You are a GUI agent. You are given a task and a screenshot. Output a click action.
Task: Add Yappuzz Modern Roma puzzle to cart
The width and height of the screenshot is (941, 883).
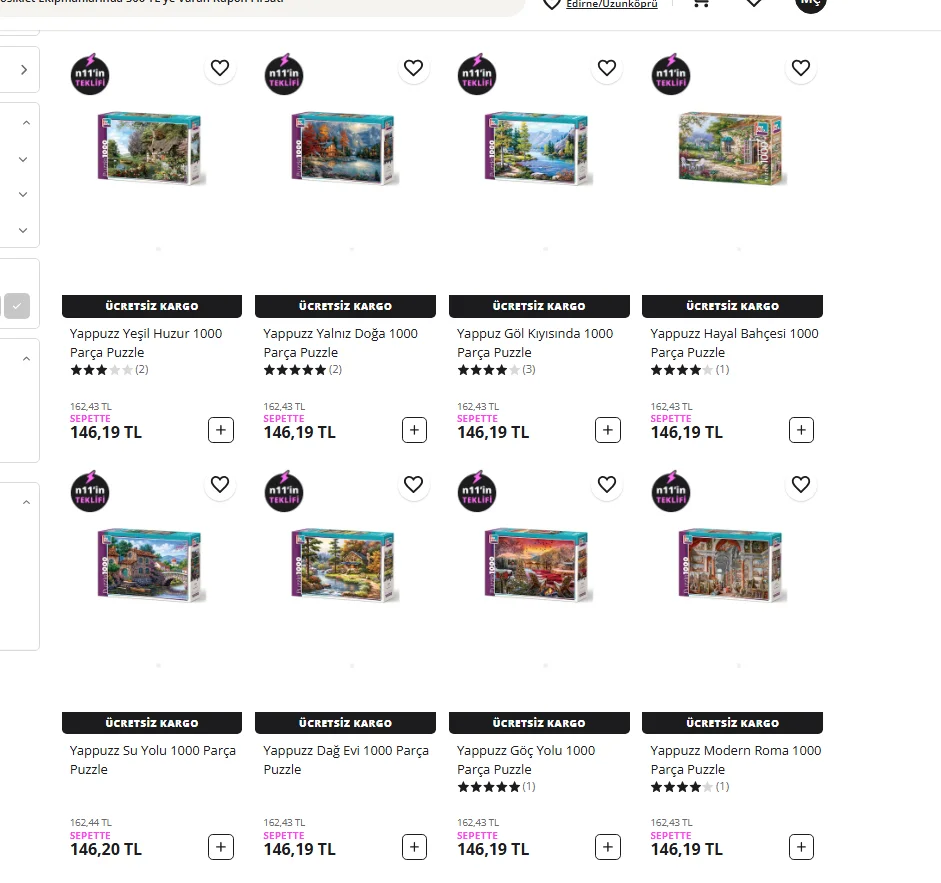(801, 847)
